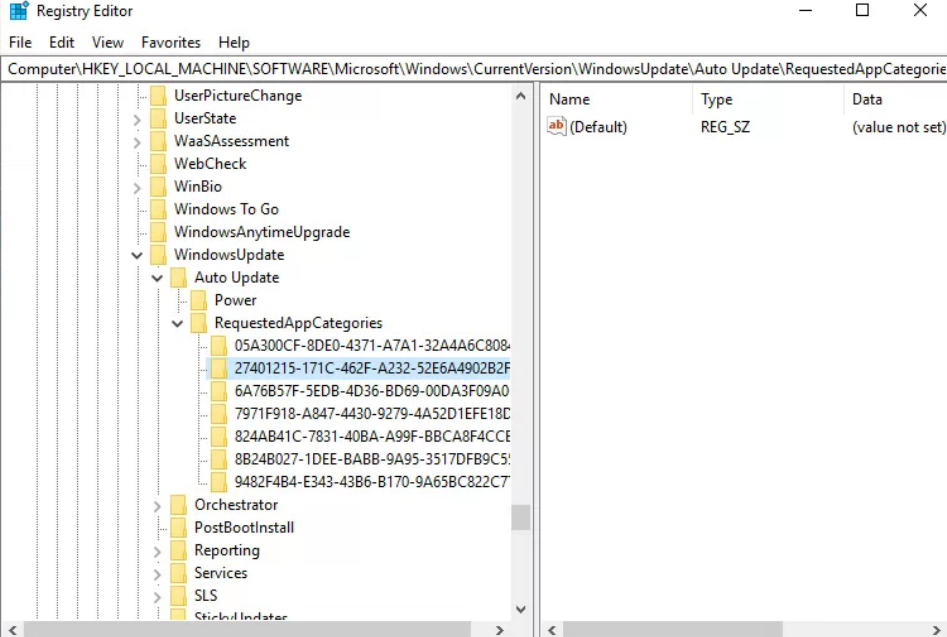The height and width of the screenshot is (637, 947).
Task: Open the File menu
Action: 20,42
